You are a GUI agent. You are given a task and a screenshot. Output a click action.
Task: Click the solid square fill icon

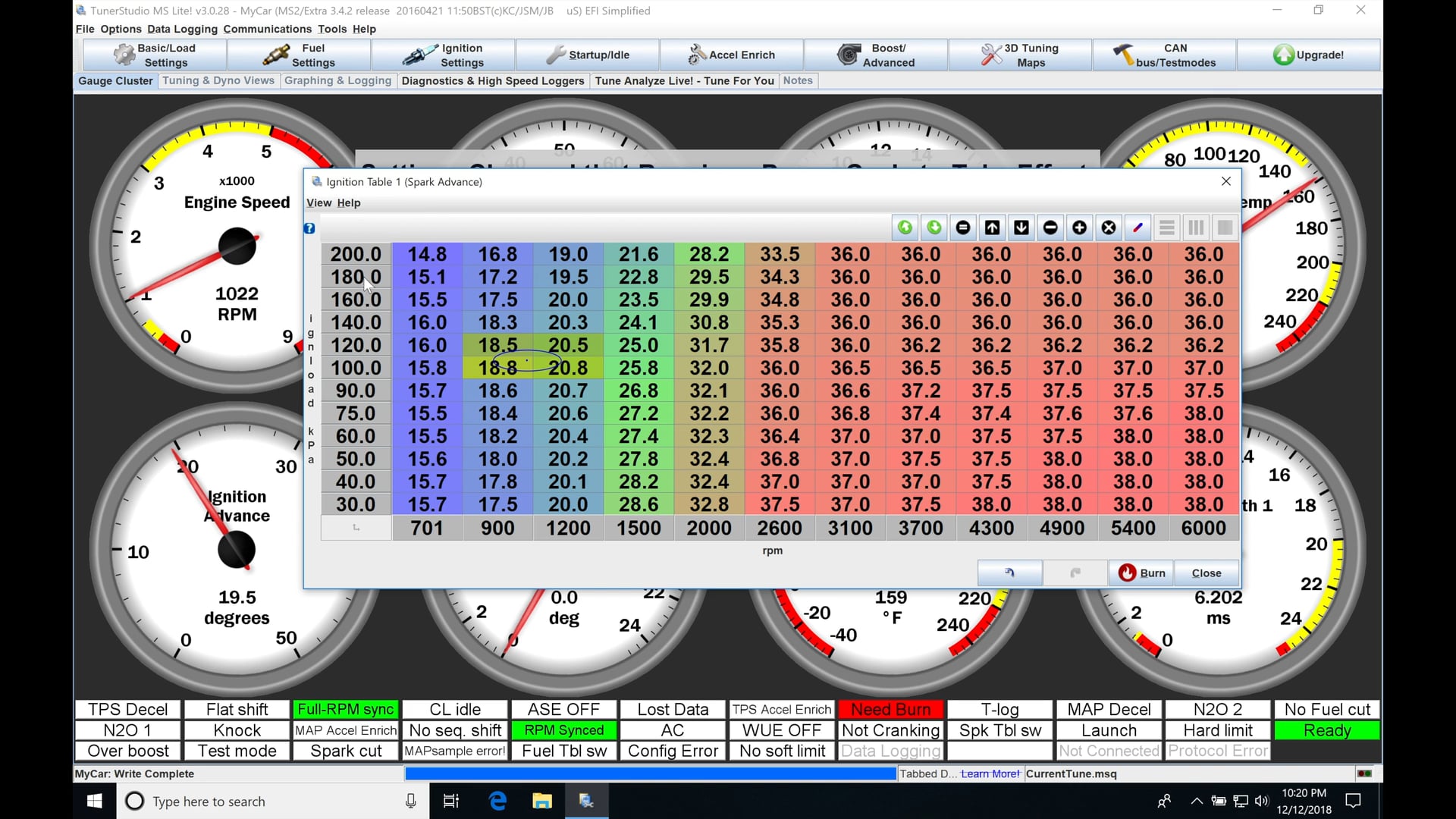1225,227
